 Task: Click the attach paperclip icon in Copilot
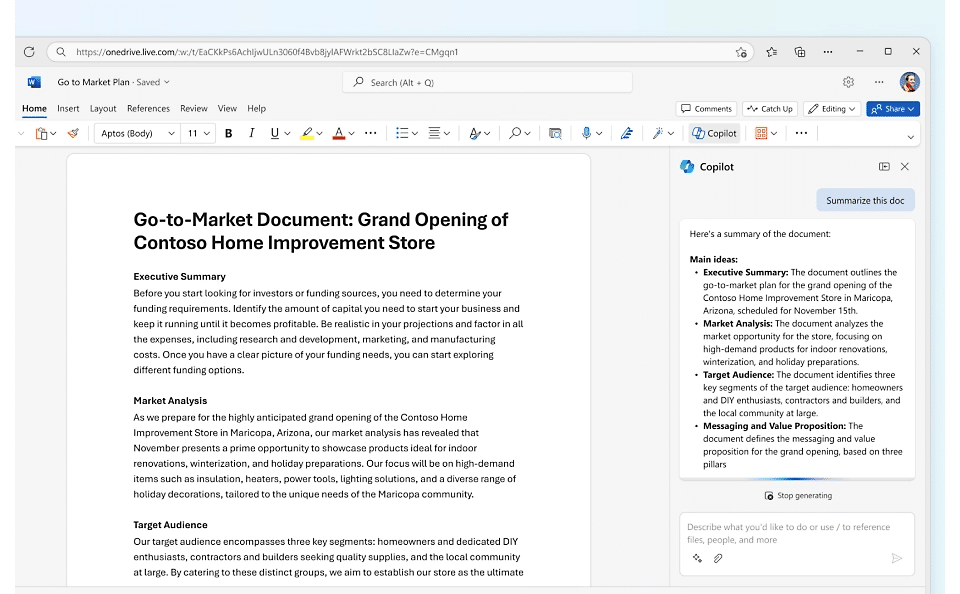click(x=718, y=558)
